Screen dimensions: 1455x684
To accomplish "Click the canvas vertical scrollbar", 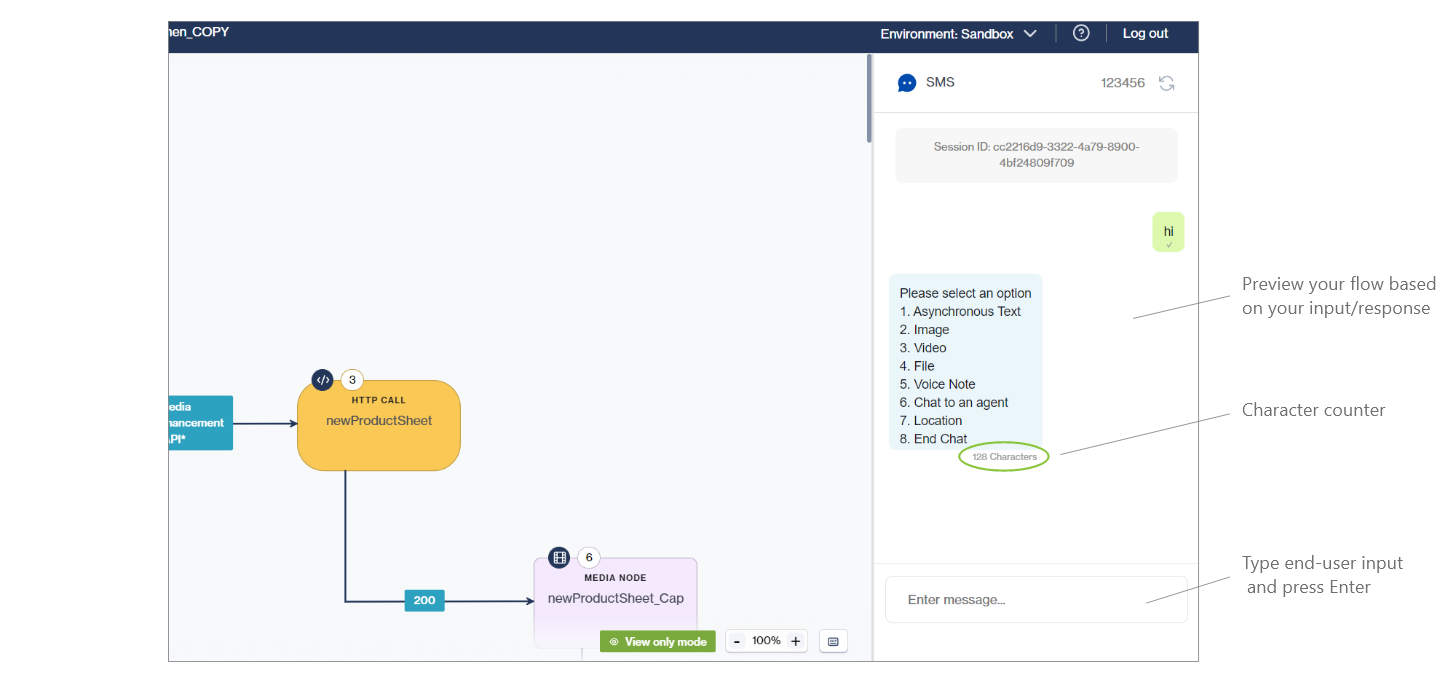I will point(869,98).
